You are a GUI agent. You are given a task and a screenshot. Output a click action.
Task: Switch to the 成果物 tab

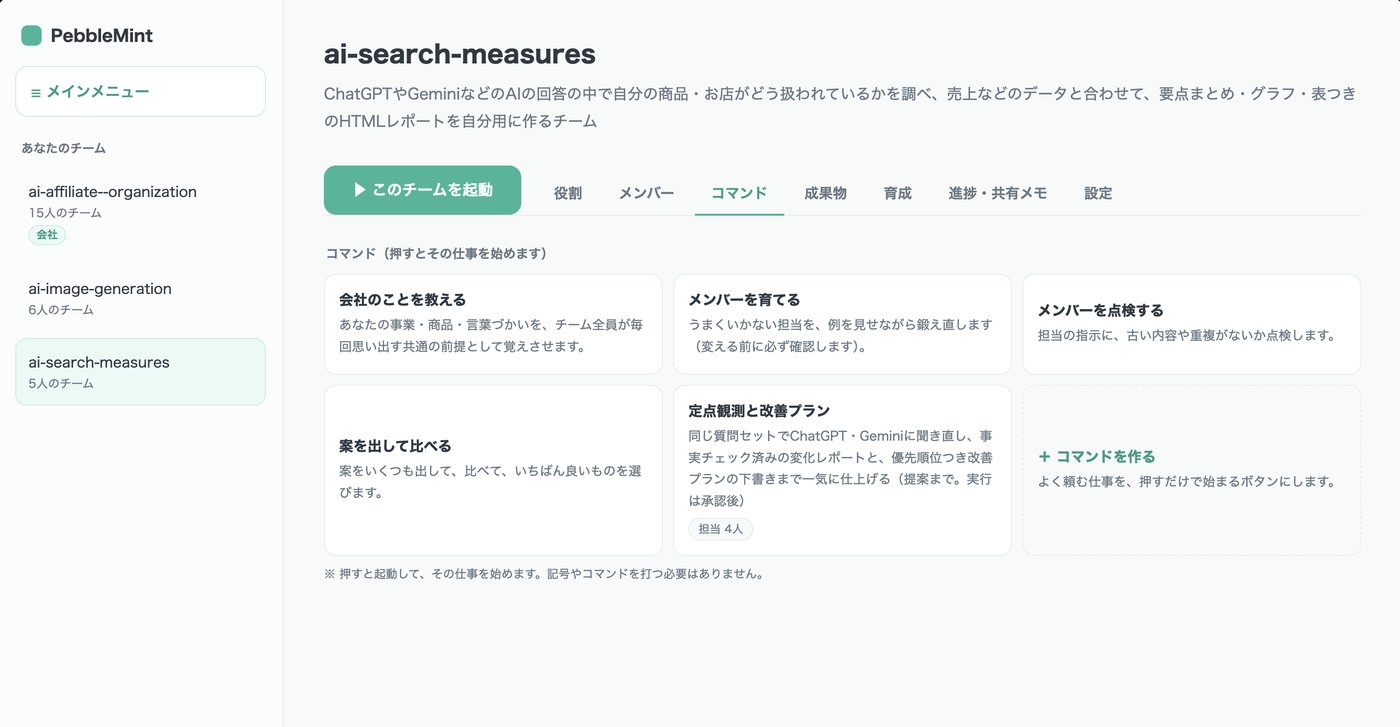click(x=825, y=193)
